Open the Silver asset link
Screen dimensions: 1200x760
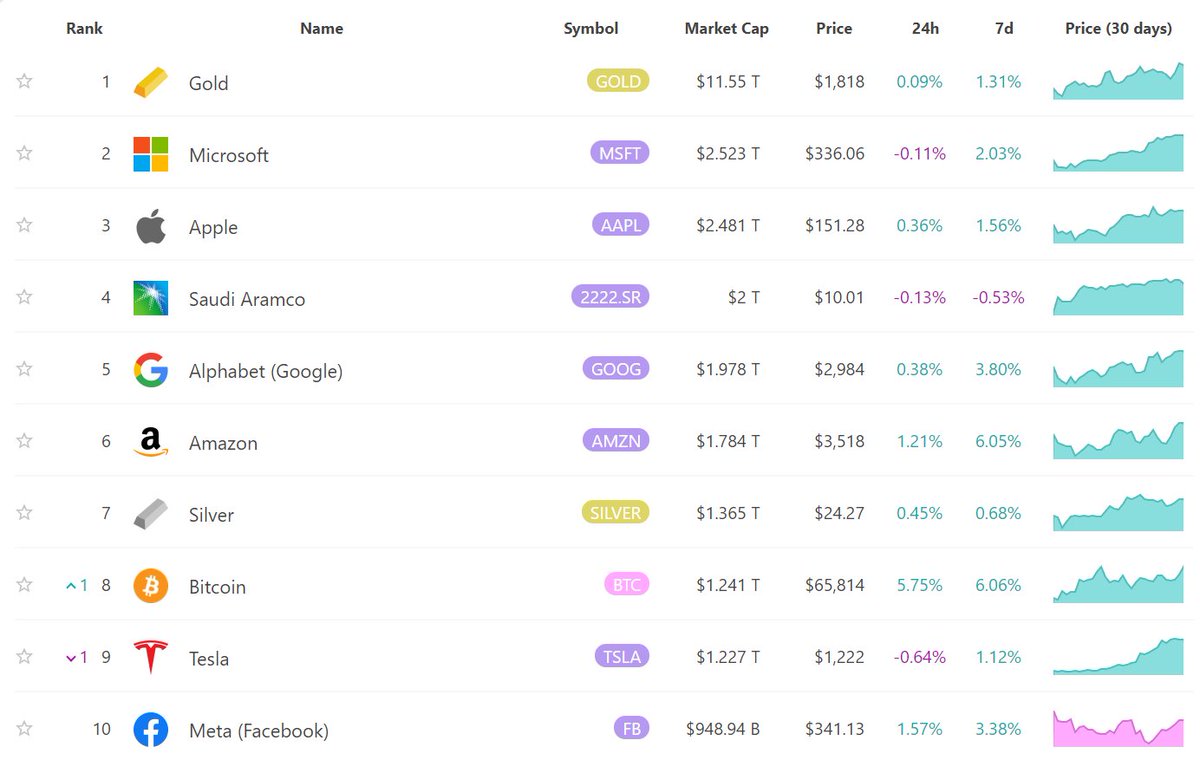[x=211, y=515]
